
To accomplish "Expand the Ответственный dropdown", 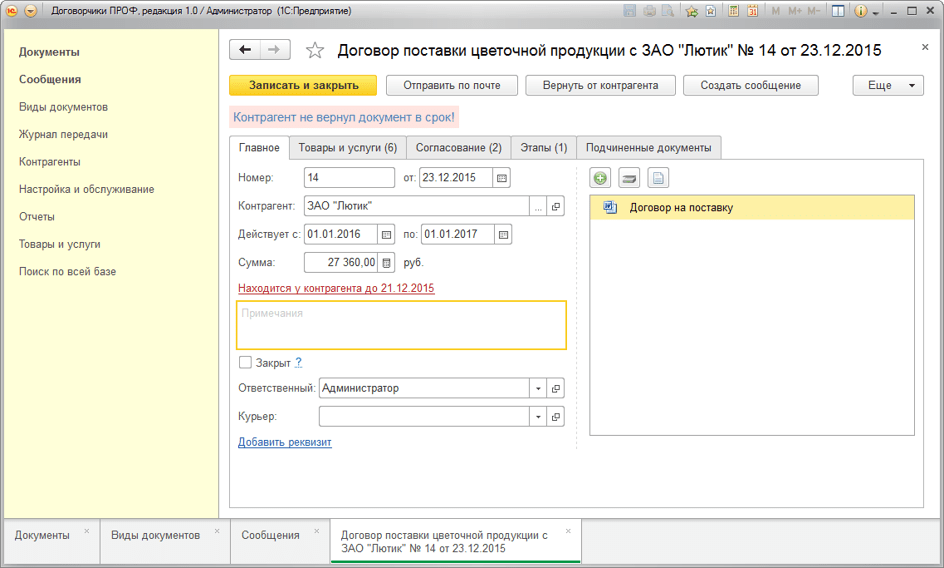I will [x=539, y=388].
